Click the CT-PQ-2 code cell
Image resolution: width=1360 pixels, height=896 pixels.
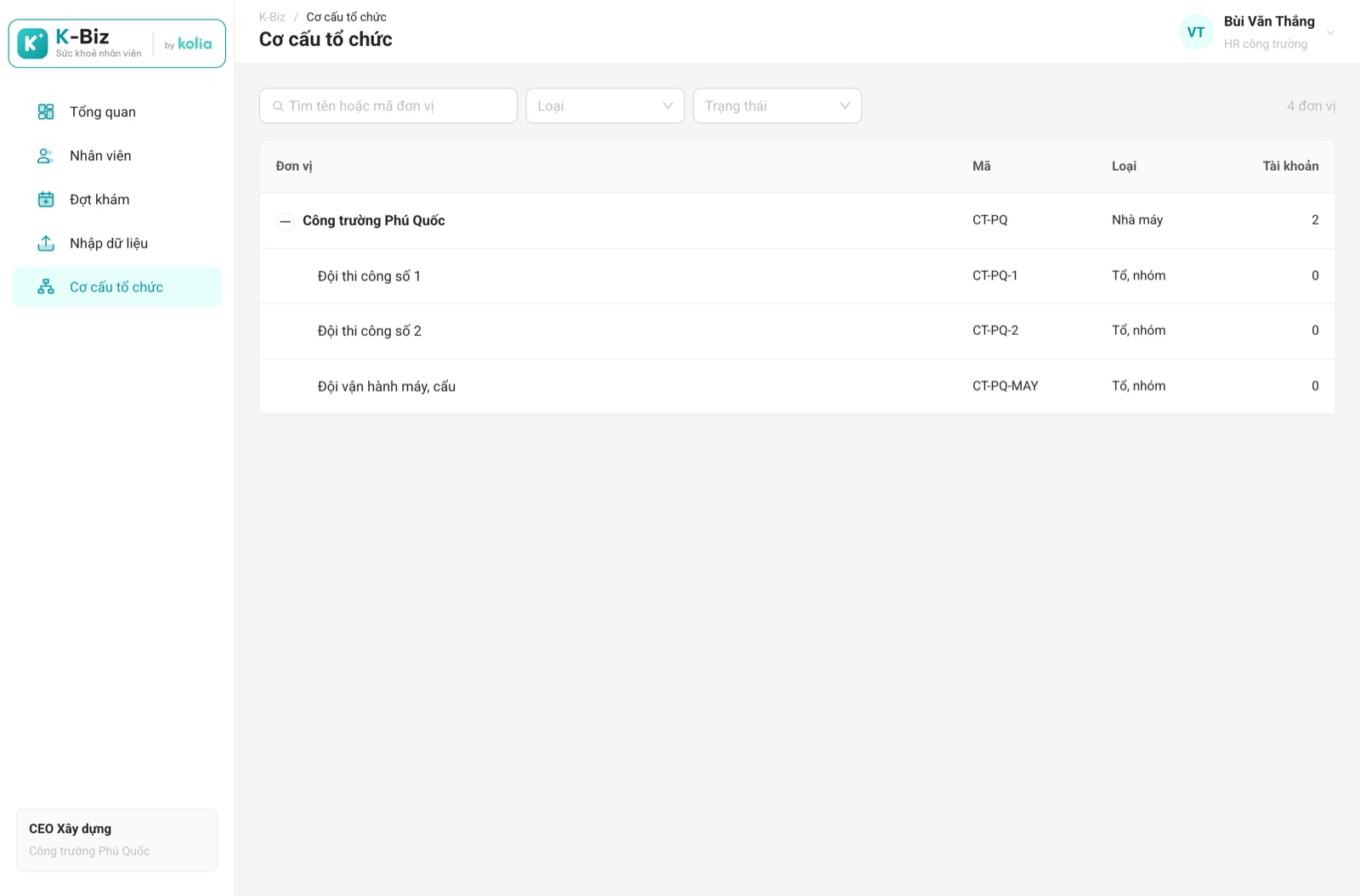tap(995, 331)
